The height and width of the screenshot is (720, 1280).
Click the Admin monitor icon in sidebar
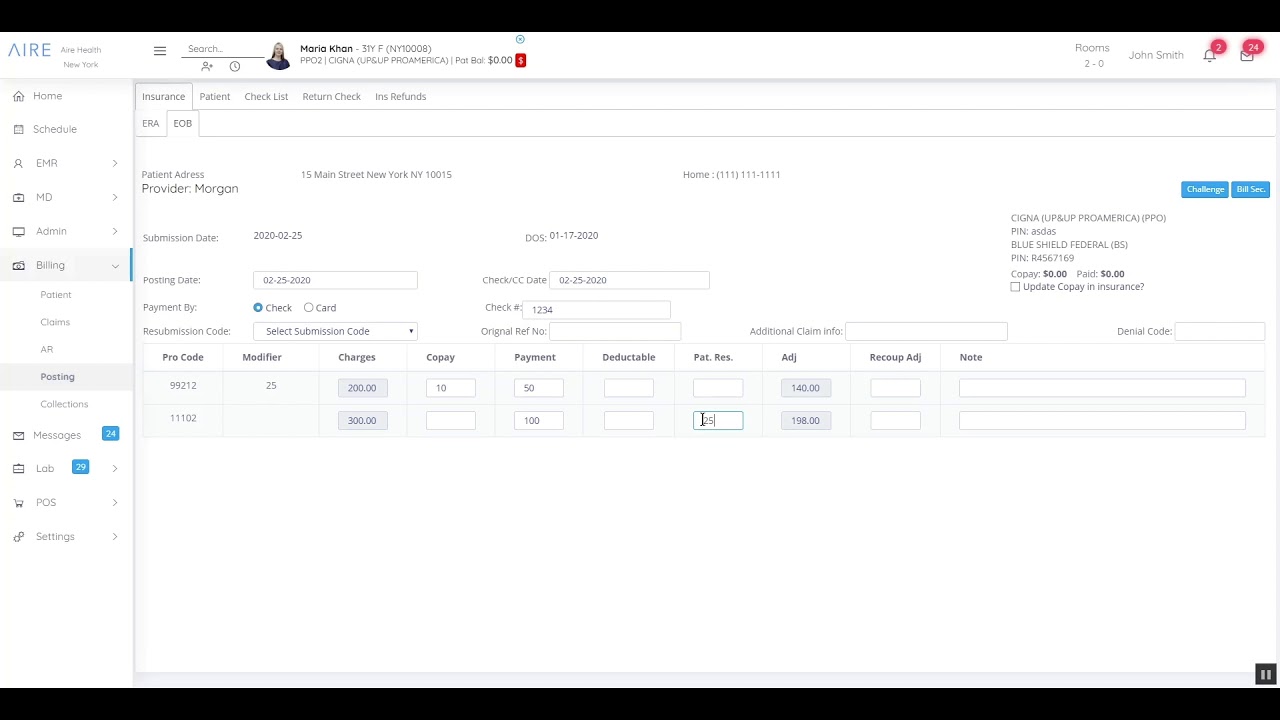click(x=19, y=231)
